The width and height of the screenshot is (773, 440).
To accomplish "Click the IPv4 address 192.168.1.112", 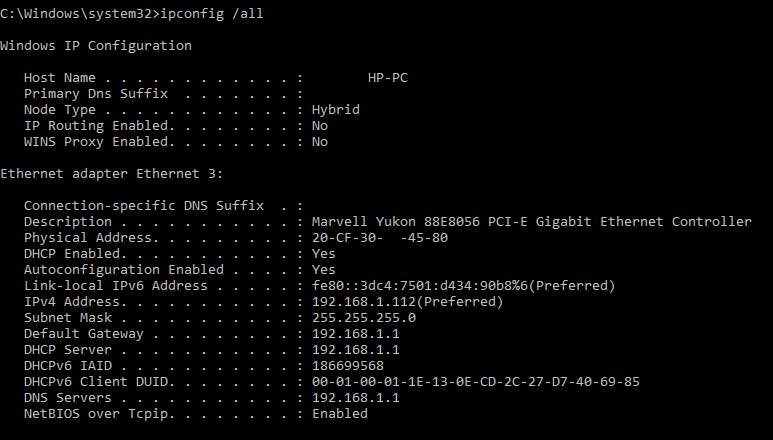I will click(407, 301).
